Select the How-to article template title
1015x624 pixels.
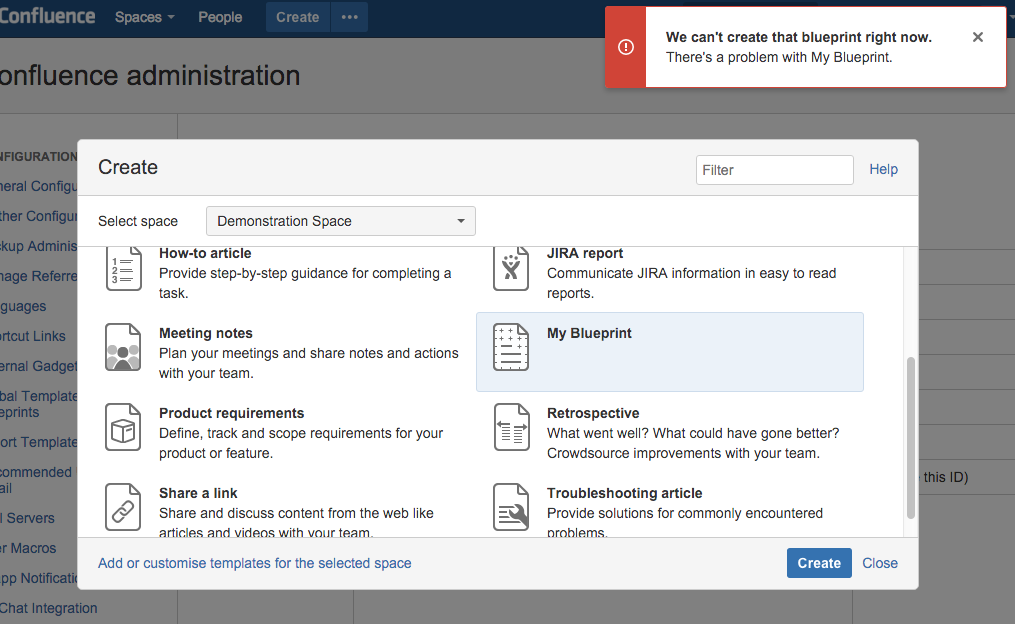click(x=205, y=253)
